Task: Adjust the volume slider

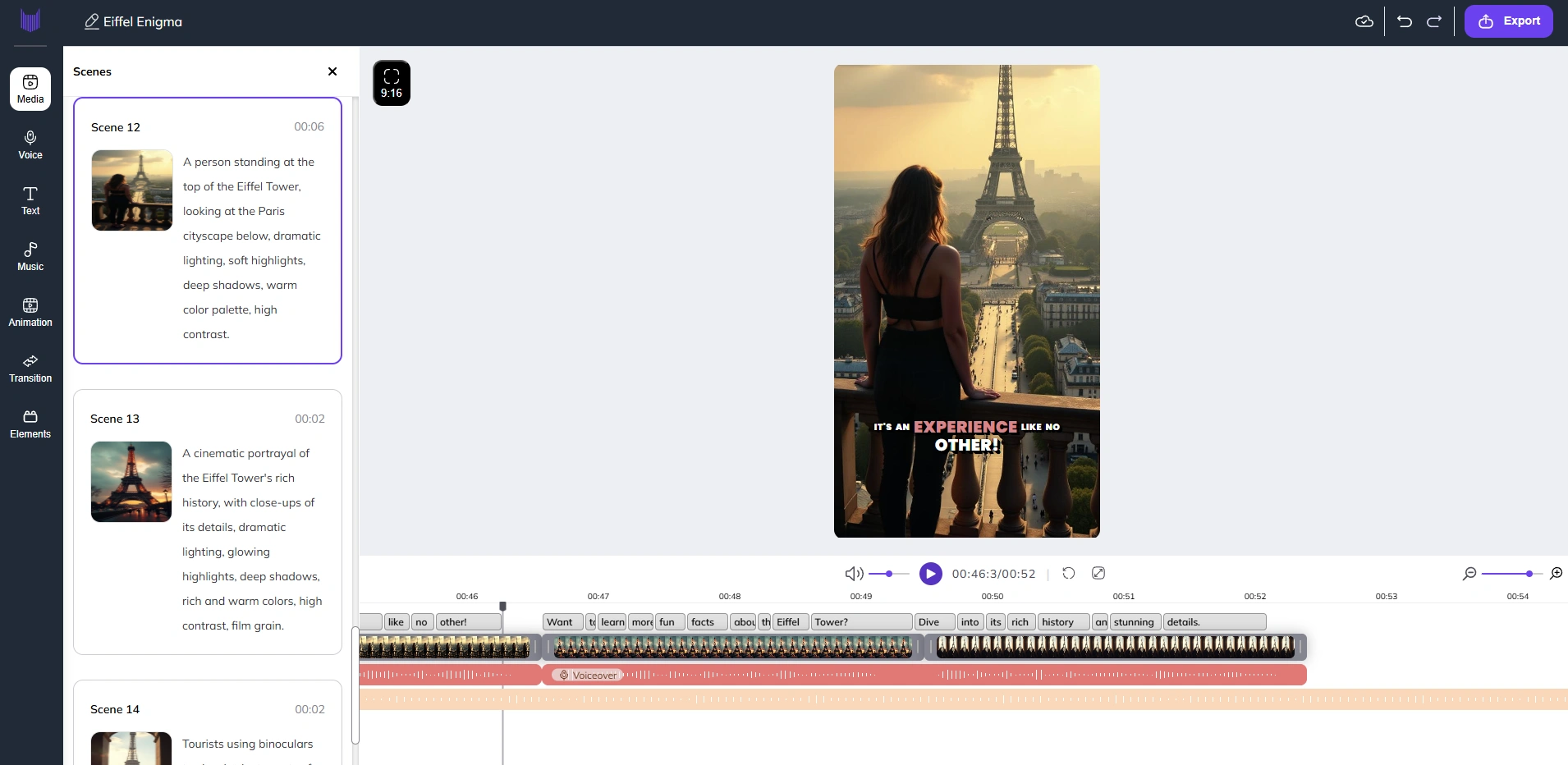Action: [888, 574]
